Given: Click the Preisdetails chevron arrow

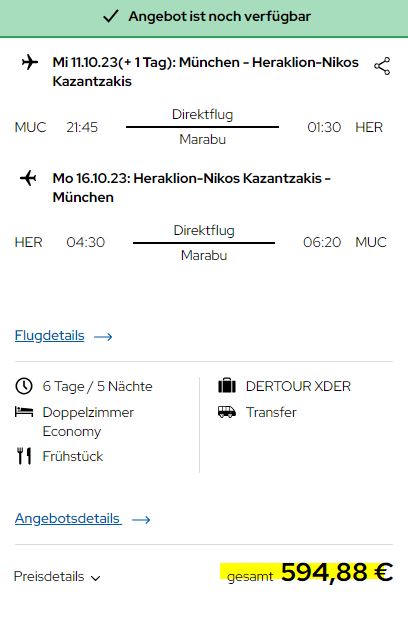Looking at the screenshot, I should (x=95, y=578).
